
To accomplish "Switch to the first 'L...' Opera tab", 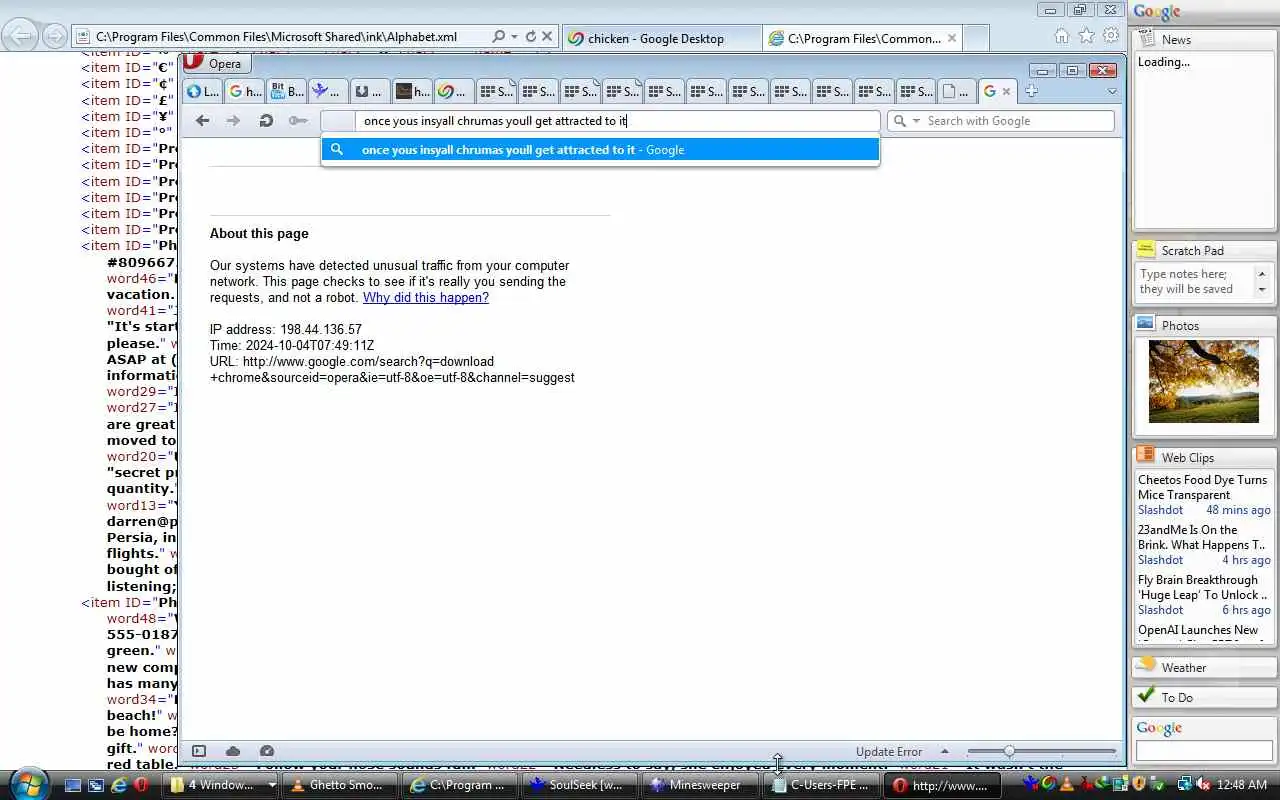I will (x=202, y=91).
